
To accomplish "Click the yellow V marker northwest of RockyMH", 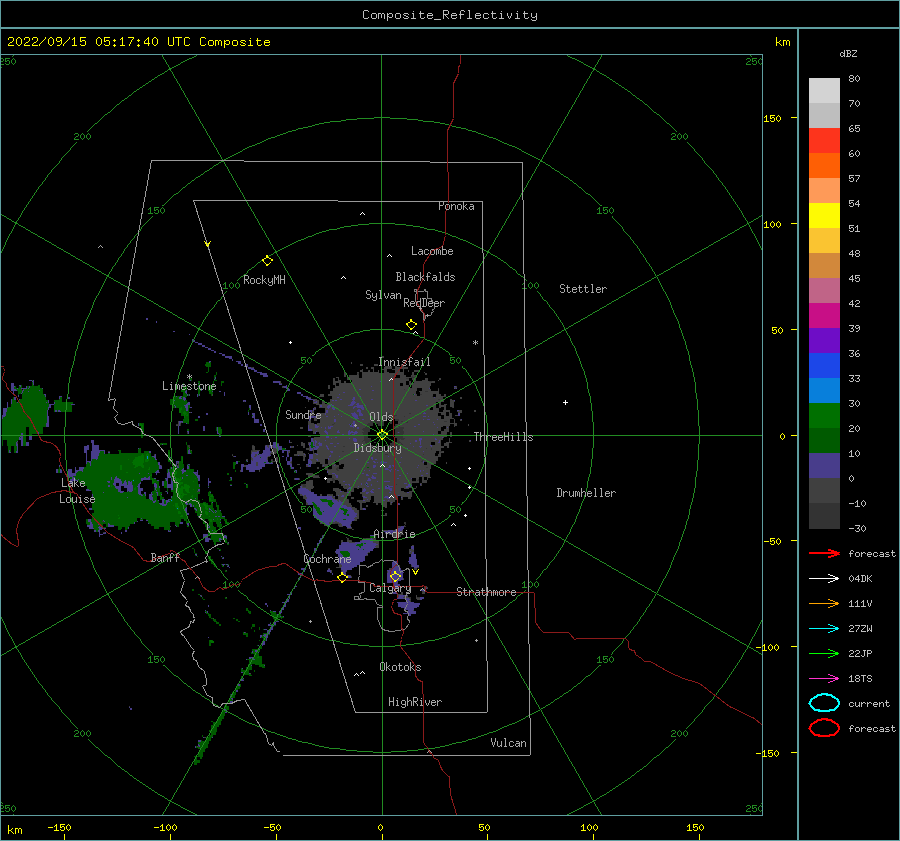I will [208, 244].
